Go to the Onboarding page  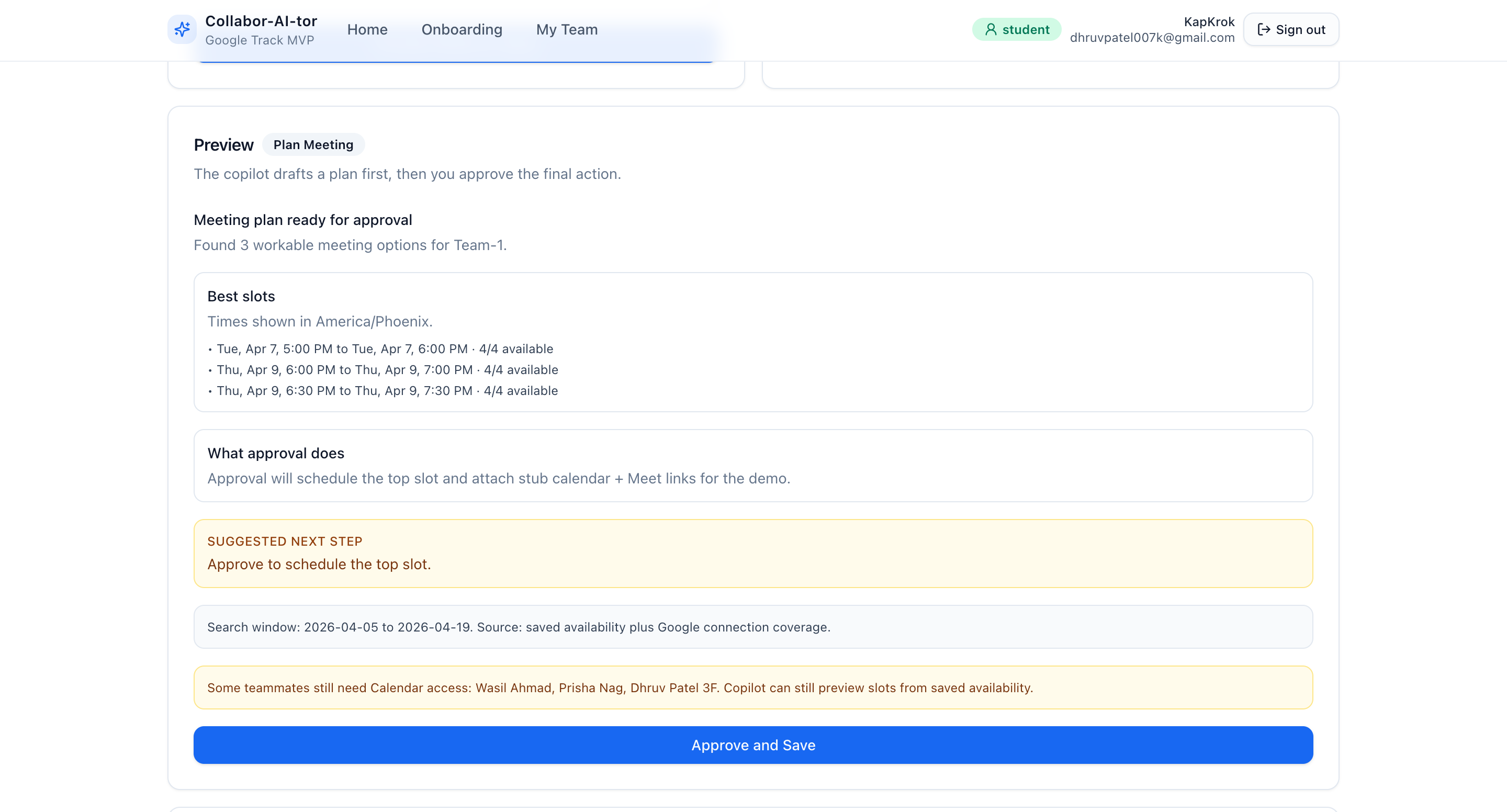coord(462,29)
